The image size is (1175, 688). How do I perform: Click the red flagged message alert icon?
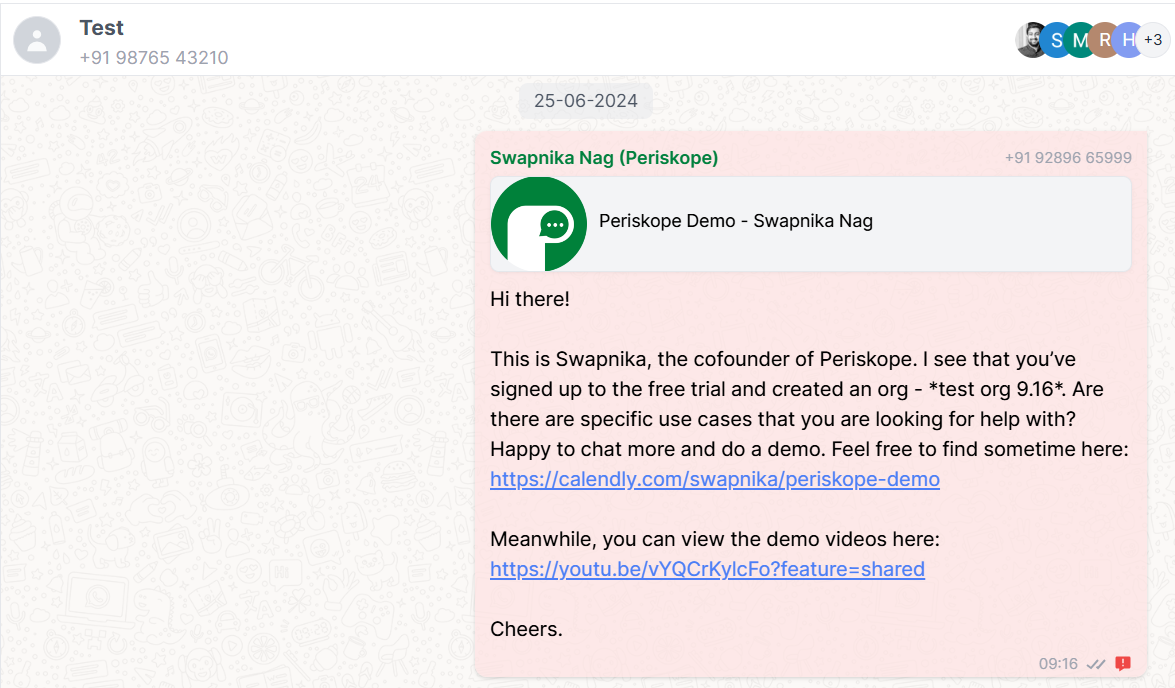1123,663
